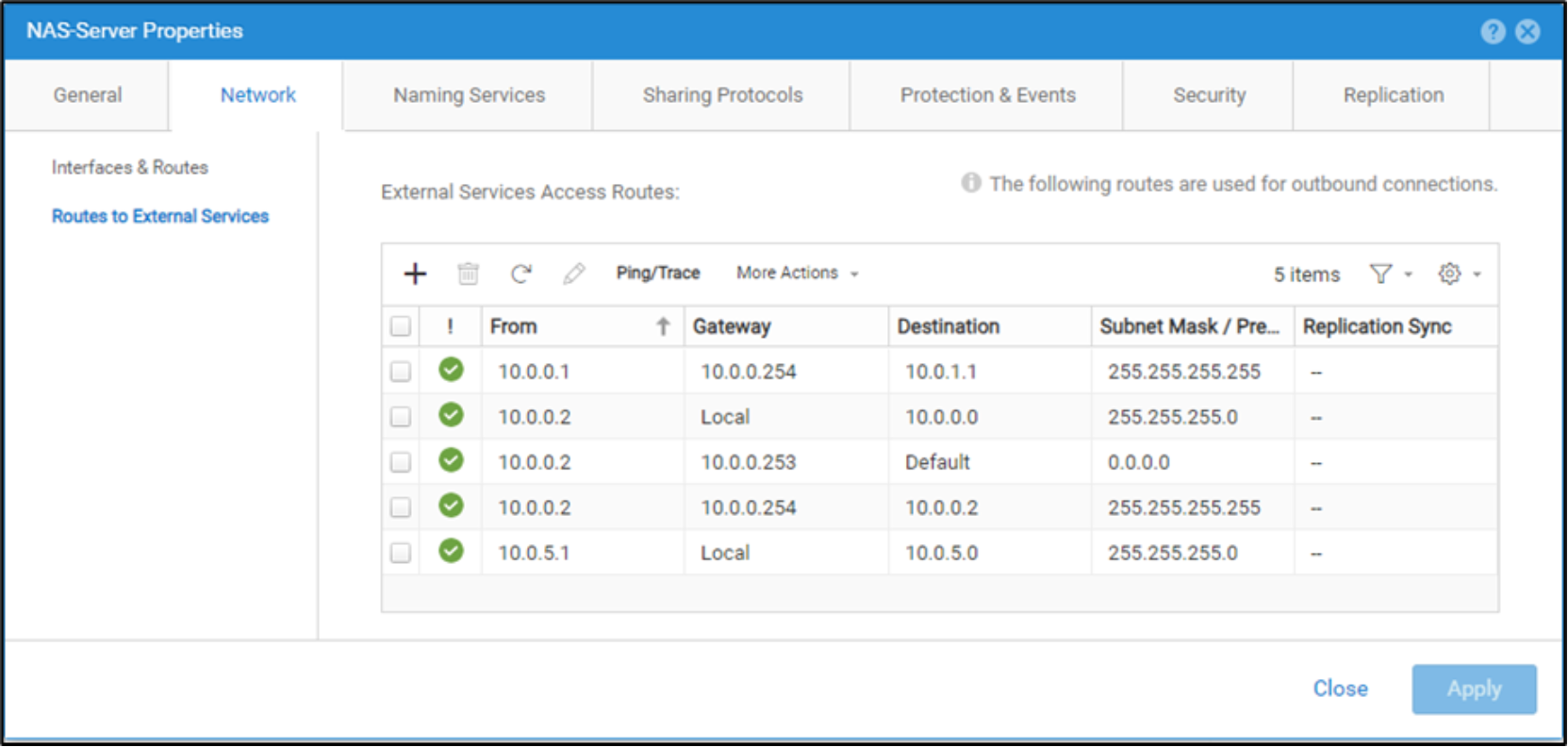Screen dimensions: 1568x747
Task: Select checkbox for row with destination 10.0.0.0
Action: (x=401, y=417)
